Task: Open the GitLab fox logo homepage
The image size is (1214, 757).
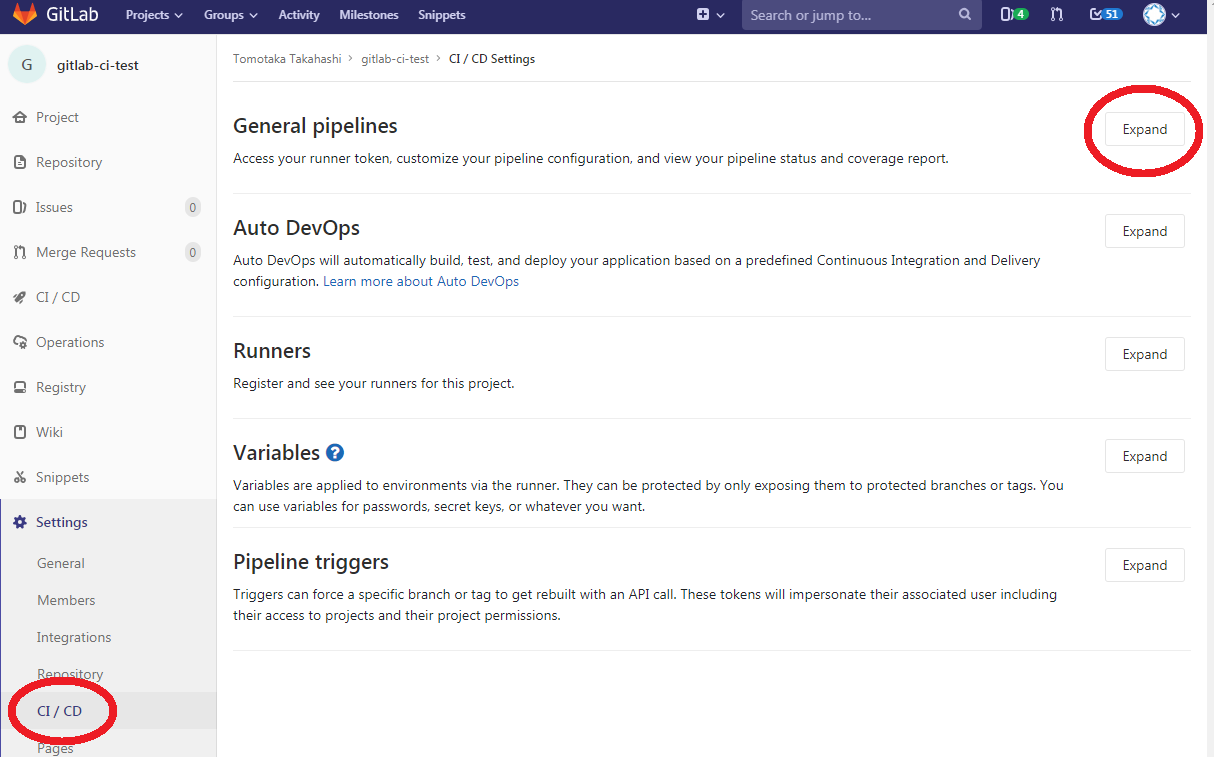Action: tap(24, 15)
